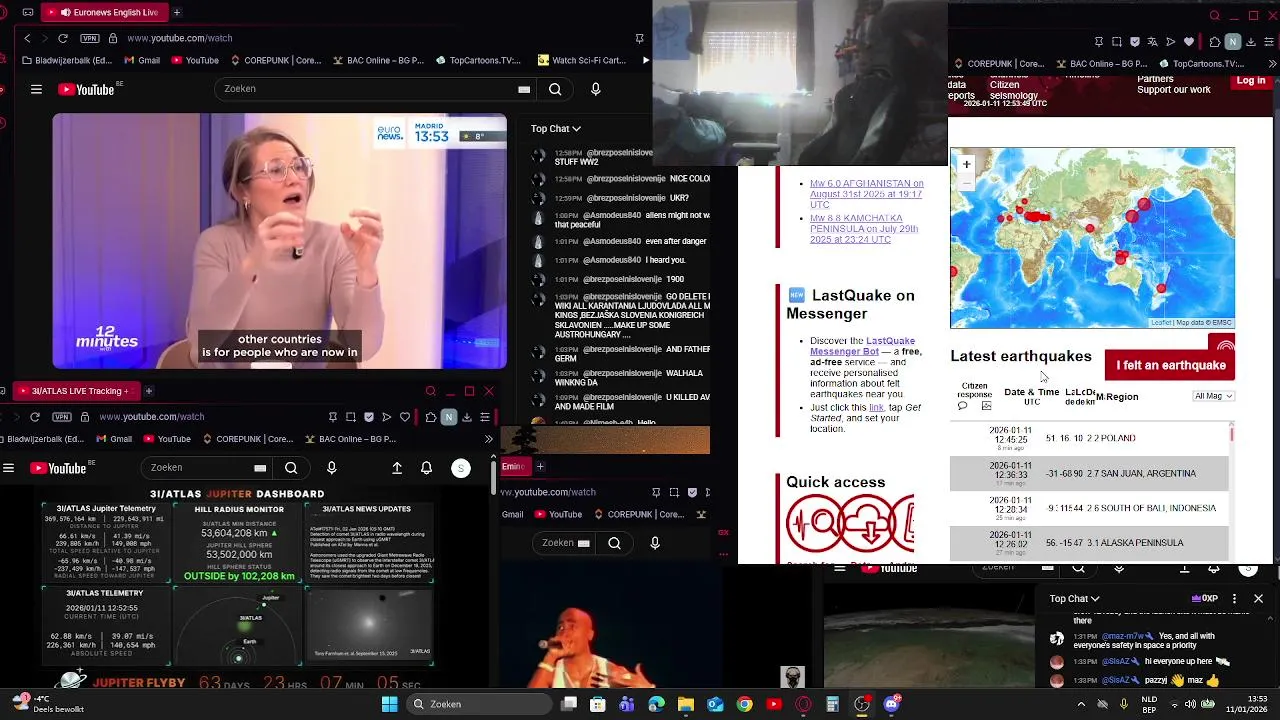Zoom in on the EMSC earthquake map

tap(966, 164)
